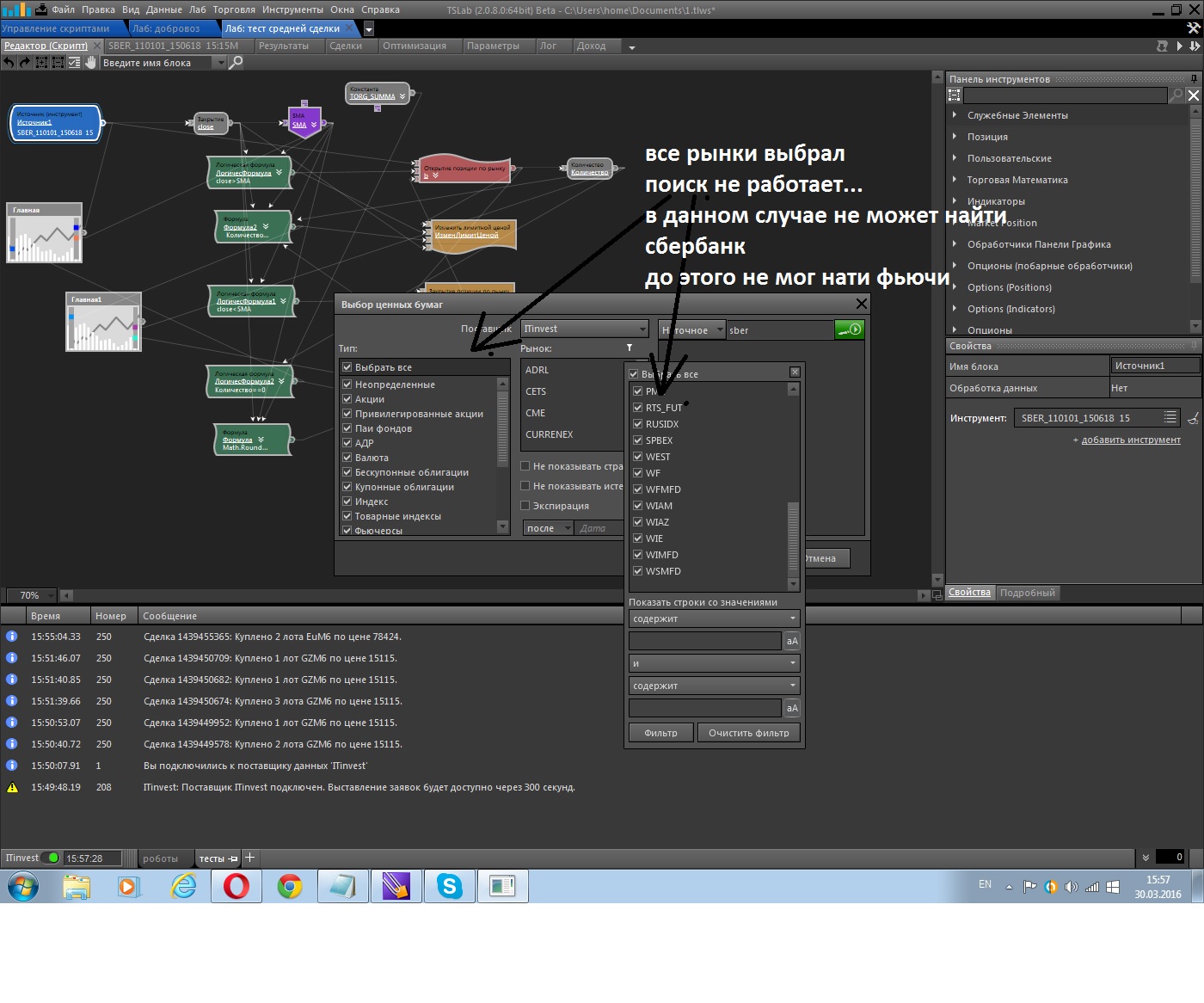Click the block name search magnifier icon
The image size is (1204, 1003).
click(236, 63)
